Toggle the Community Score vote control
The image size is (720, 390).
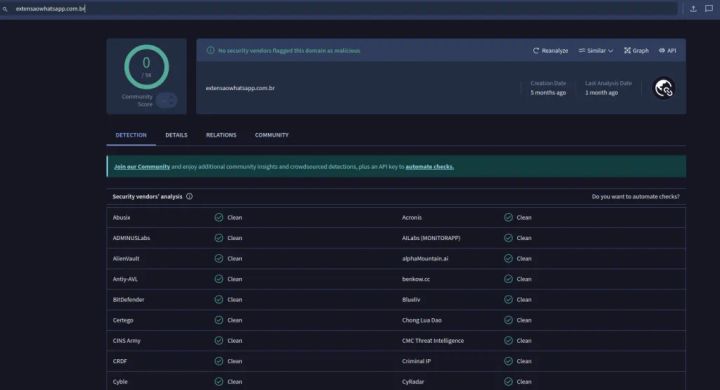point(166,100)
